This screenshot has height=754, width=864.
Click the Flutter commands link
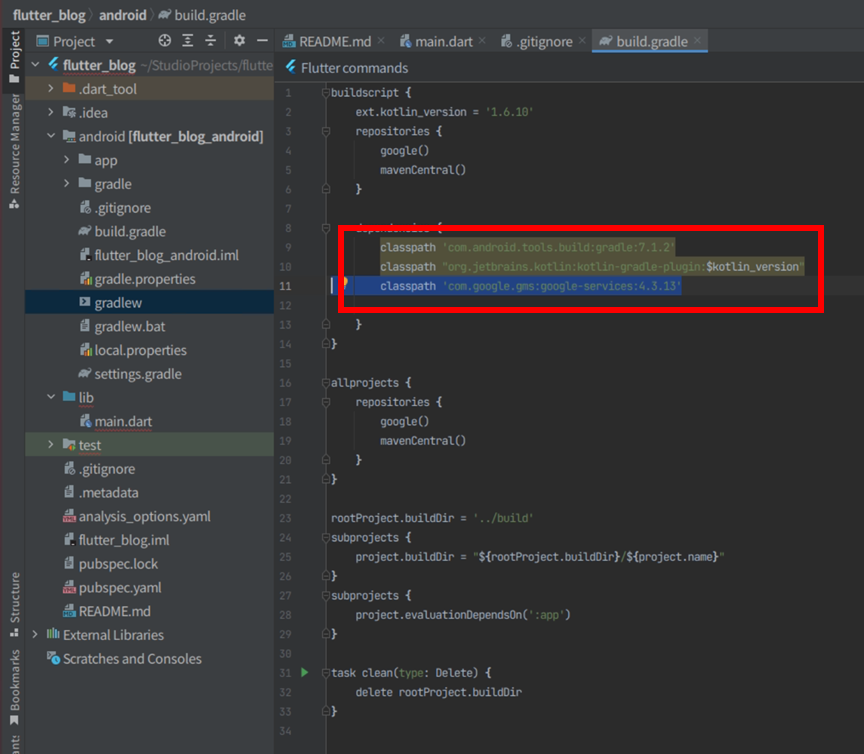pyautogui.click(x=354, y=68)
